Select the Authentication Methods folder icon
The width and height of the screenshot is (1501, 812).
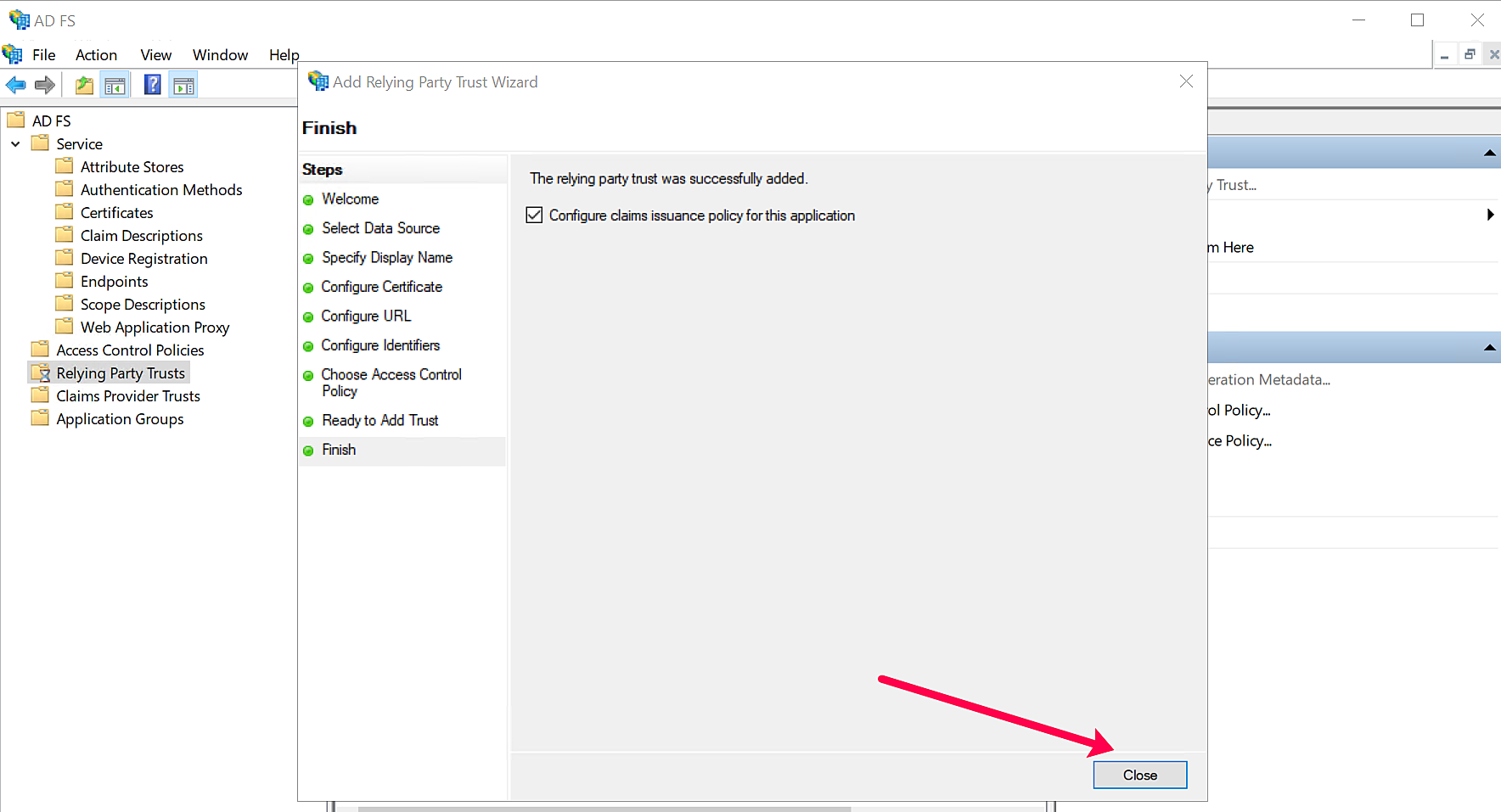[65, 188]
